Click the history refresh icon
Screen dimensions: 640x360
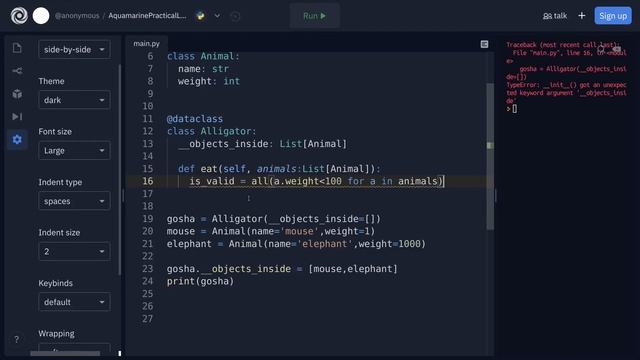[235, 16]
